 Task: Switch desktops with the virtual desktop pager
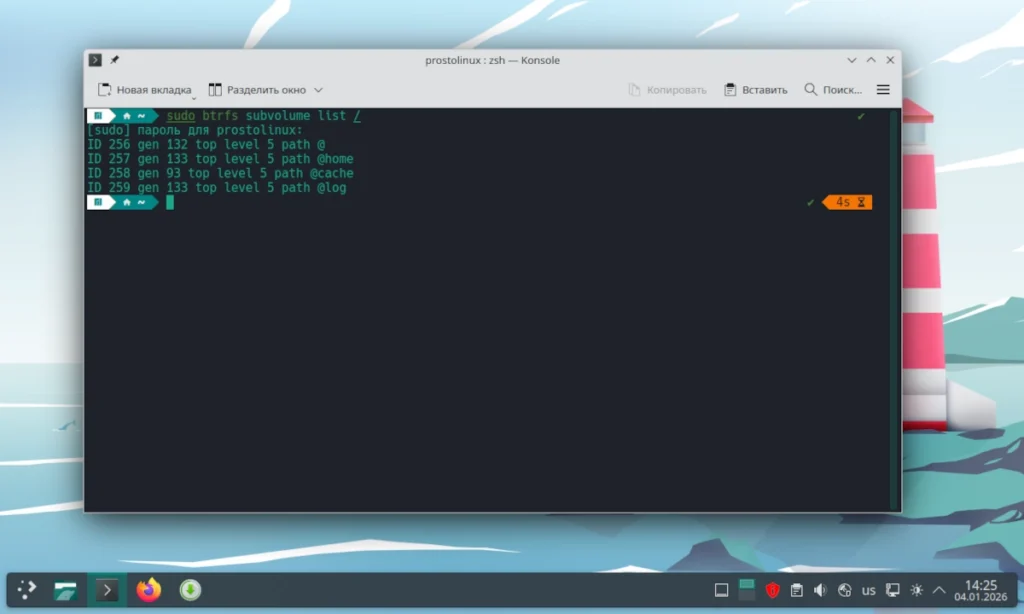tap(746, 590)
